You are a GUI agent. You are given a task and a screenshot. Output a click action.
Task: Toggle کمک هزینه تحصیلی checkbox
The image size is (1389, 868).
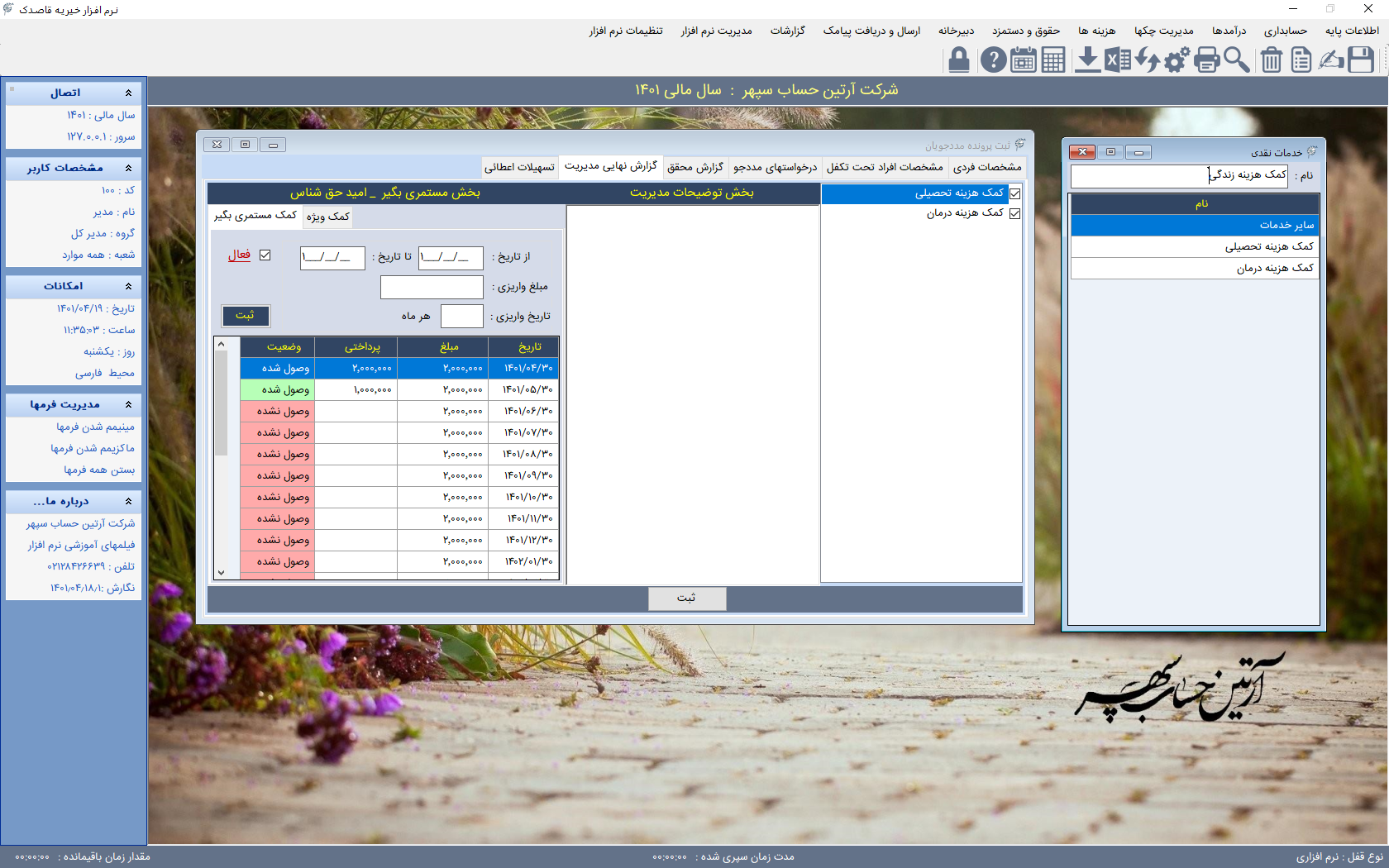pos(1014,193)
